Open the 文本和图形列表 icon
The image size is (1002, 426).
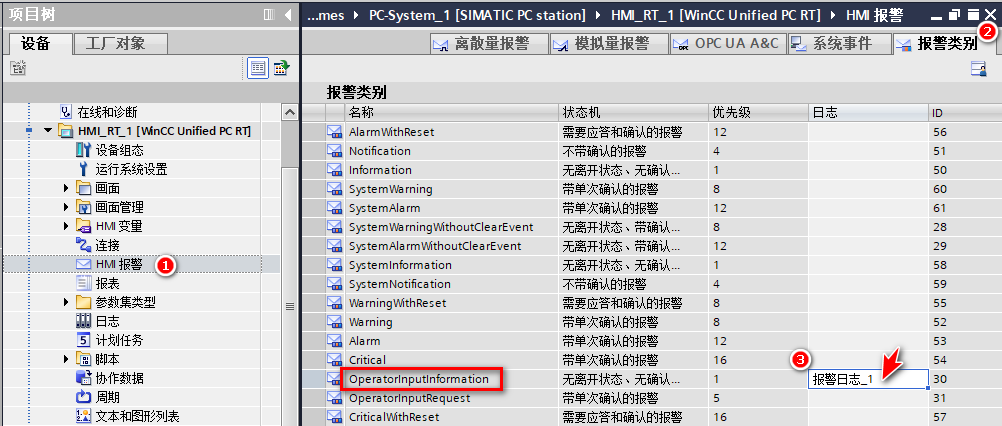click(84, 416)
